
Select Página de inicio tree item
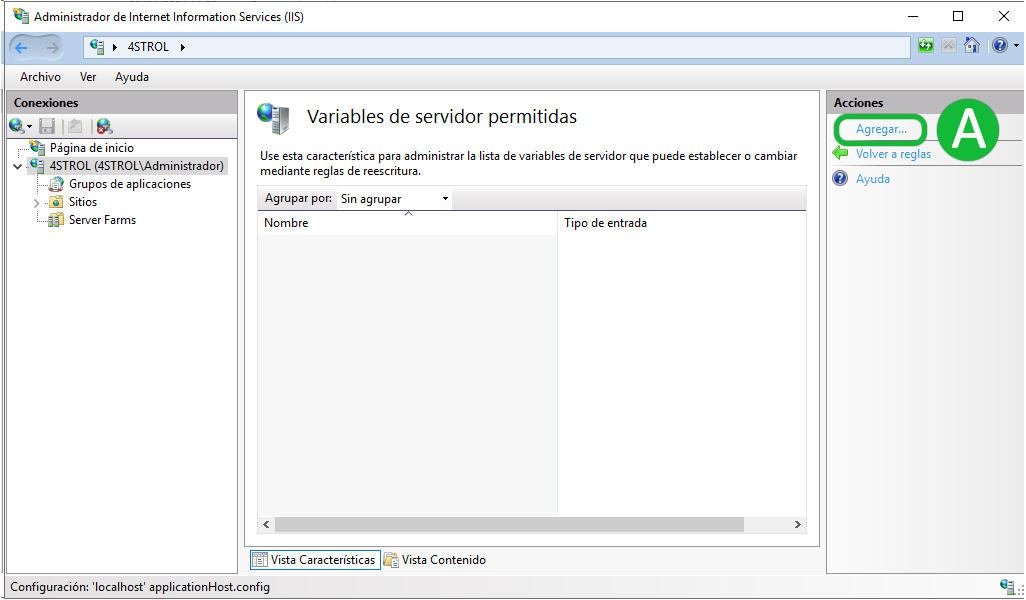92,148
